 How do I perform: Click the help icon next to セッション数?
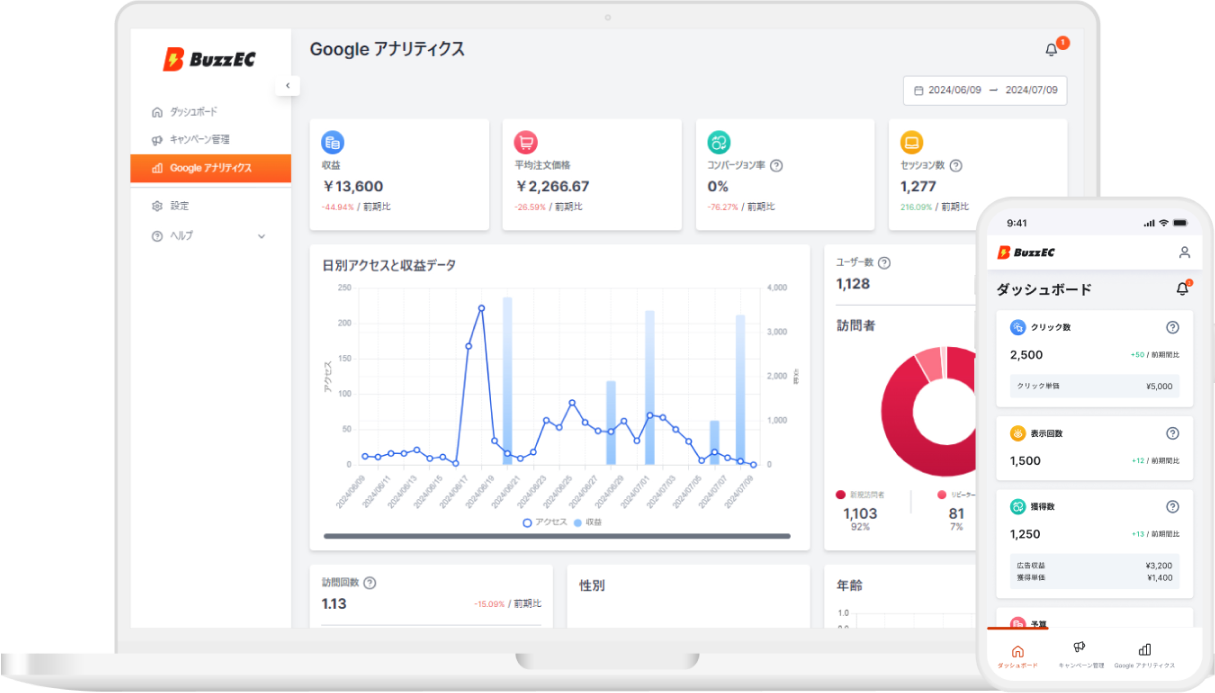(x=955, y=166)
